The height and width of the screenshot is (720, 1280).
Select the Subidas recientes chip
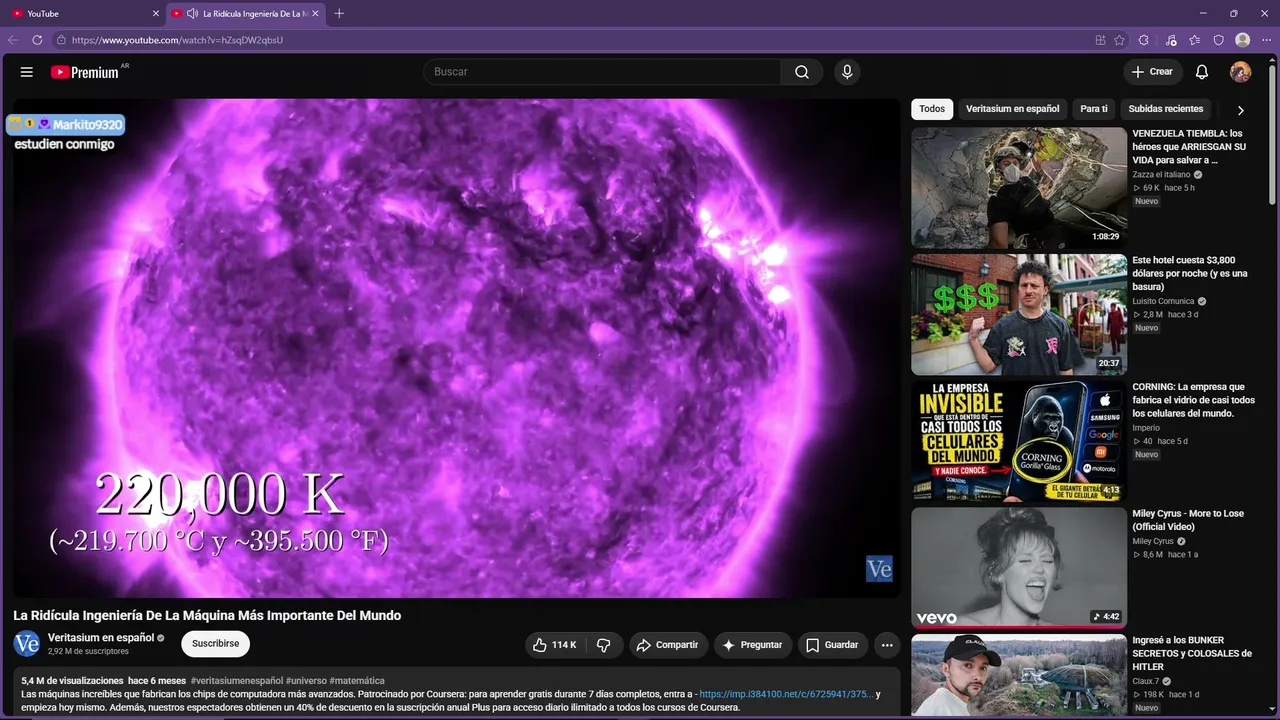click(x=1166, y=109)
